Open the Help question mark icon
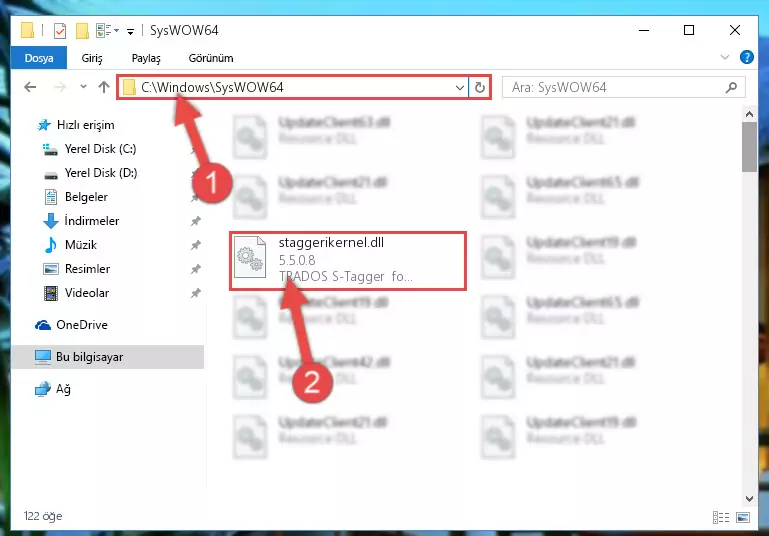Screen dimensions: 769x536 point(746,57)
